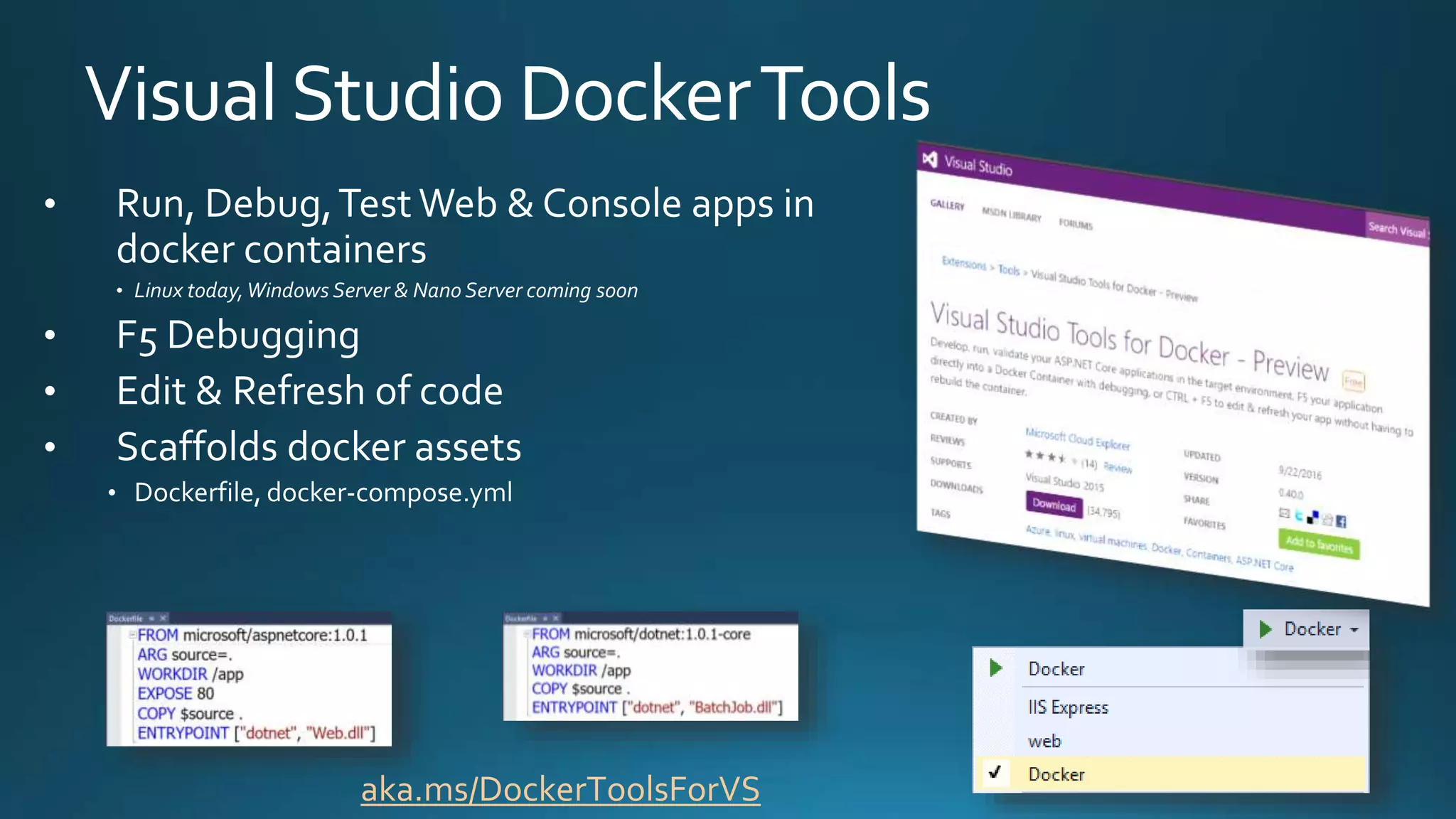Open the Docker run target dropdown arrow
Screen dimensions: 1456x819
pyautogui.click(x=1354, y=630)
